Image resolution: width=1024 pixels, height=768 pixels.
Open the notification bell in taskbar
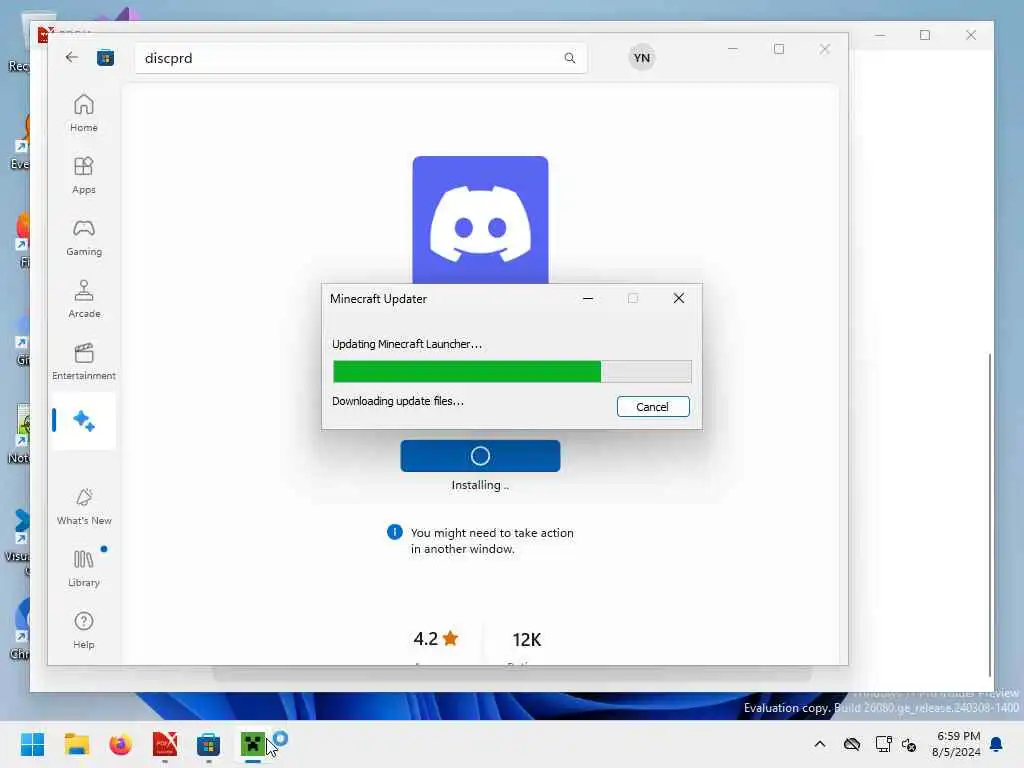[x=997, y=744]
